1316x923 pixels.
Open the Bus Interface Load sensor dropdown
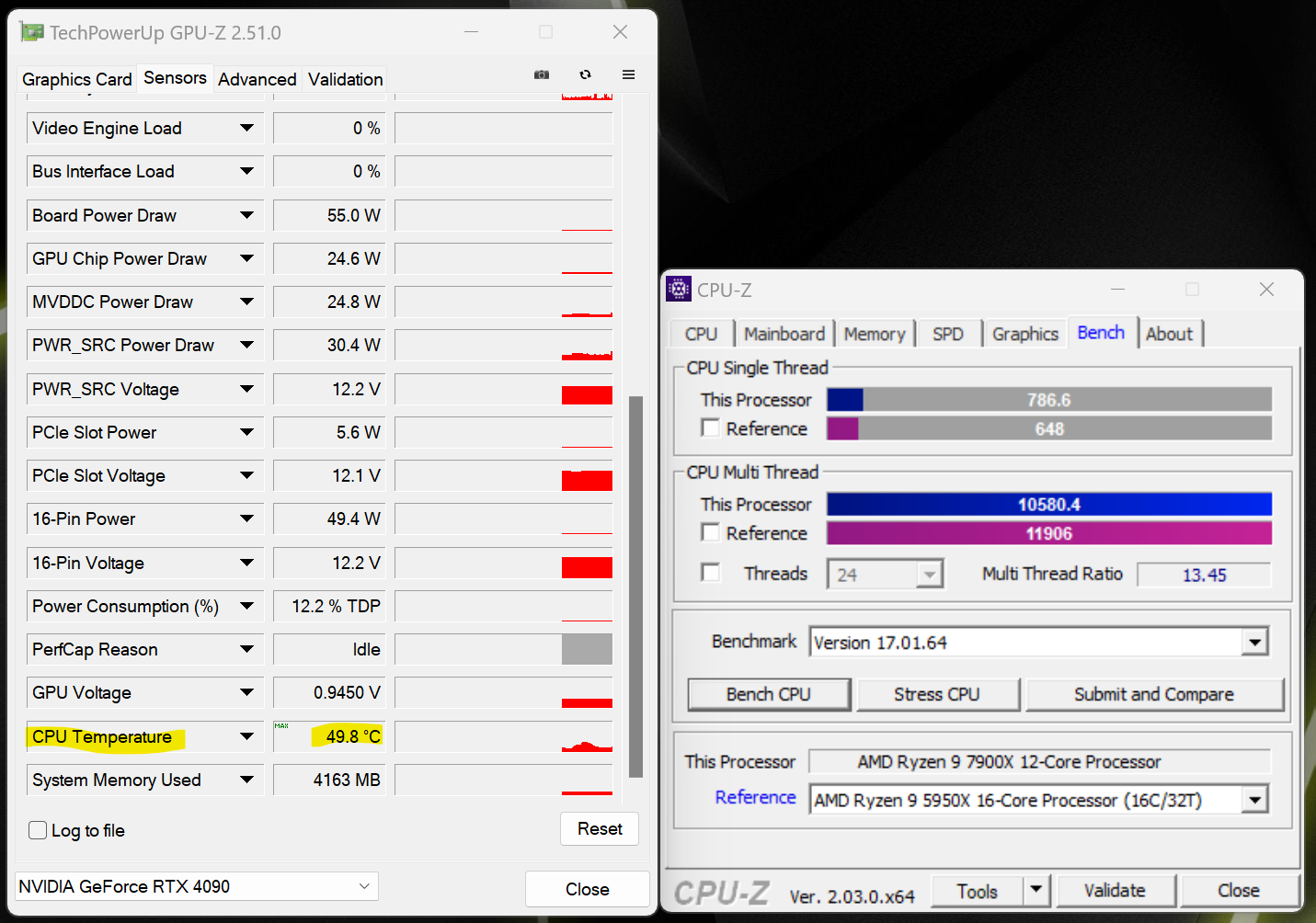tap(246, 171)
